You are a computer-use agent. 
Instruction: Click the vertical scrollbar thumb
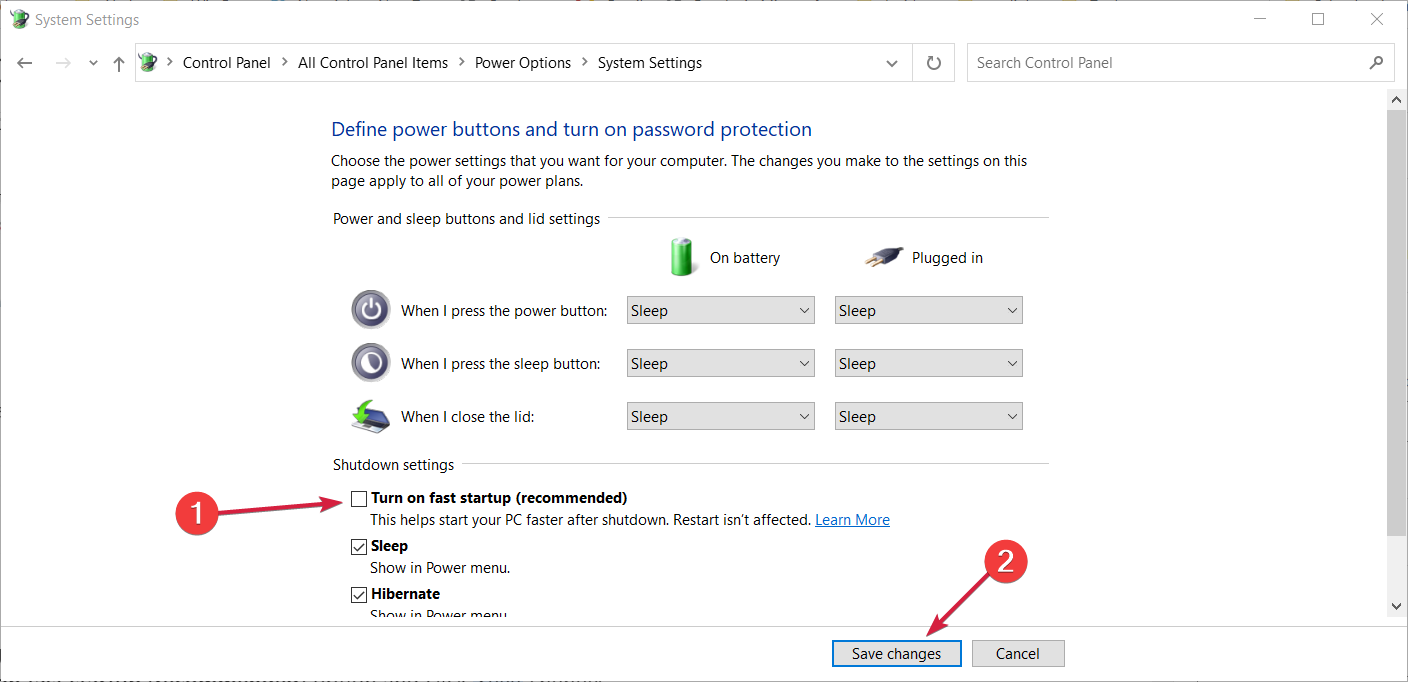[1397, 320]
